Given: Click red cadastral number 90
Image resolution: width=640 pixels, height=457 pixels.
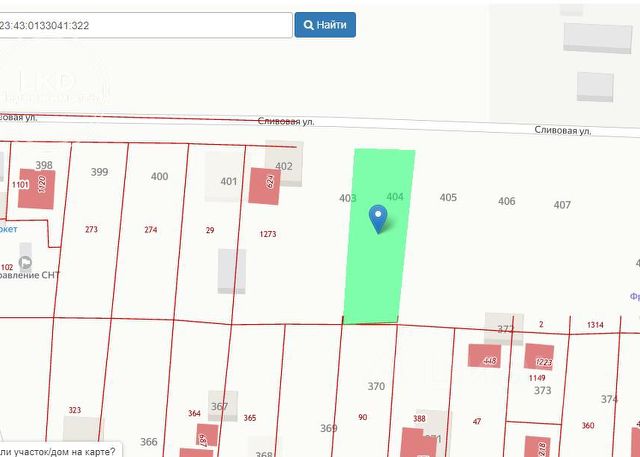Looking at the screenshot, I should tap(362, 417).
